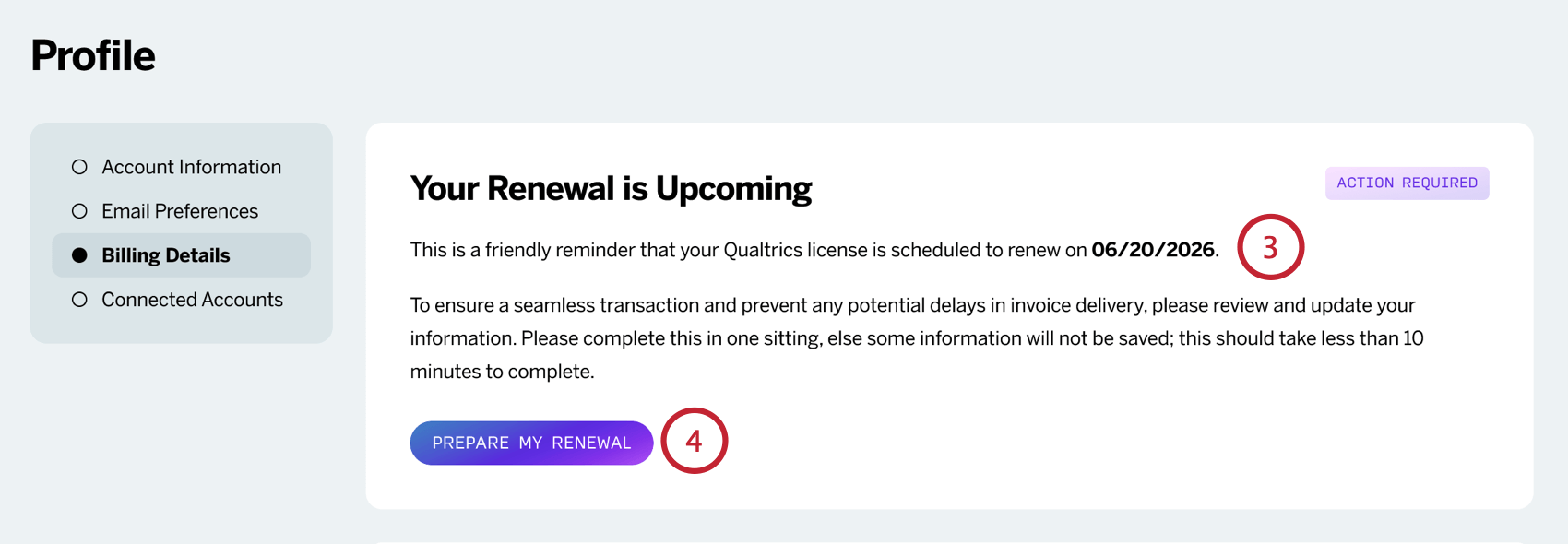Switch to the Connected Accounts section
1568x544 pixels.
click(x=192, y=299)
